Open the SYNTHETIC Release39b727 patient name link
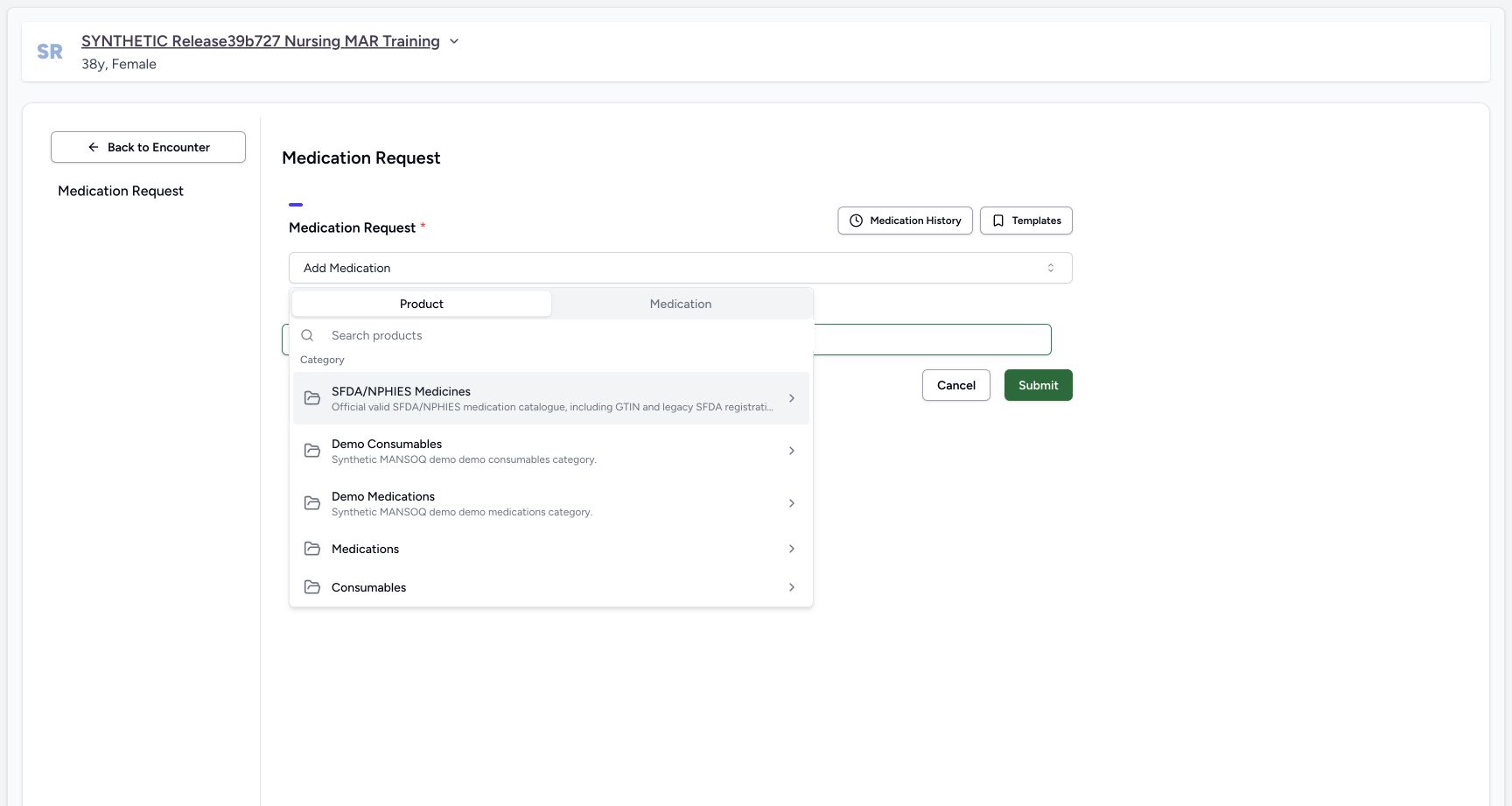1512x806 pixels. [261, 41]
